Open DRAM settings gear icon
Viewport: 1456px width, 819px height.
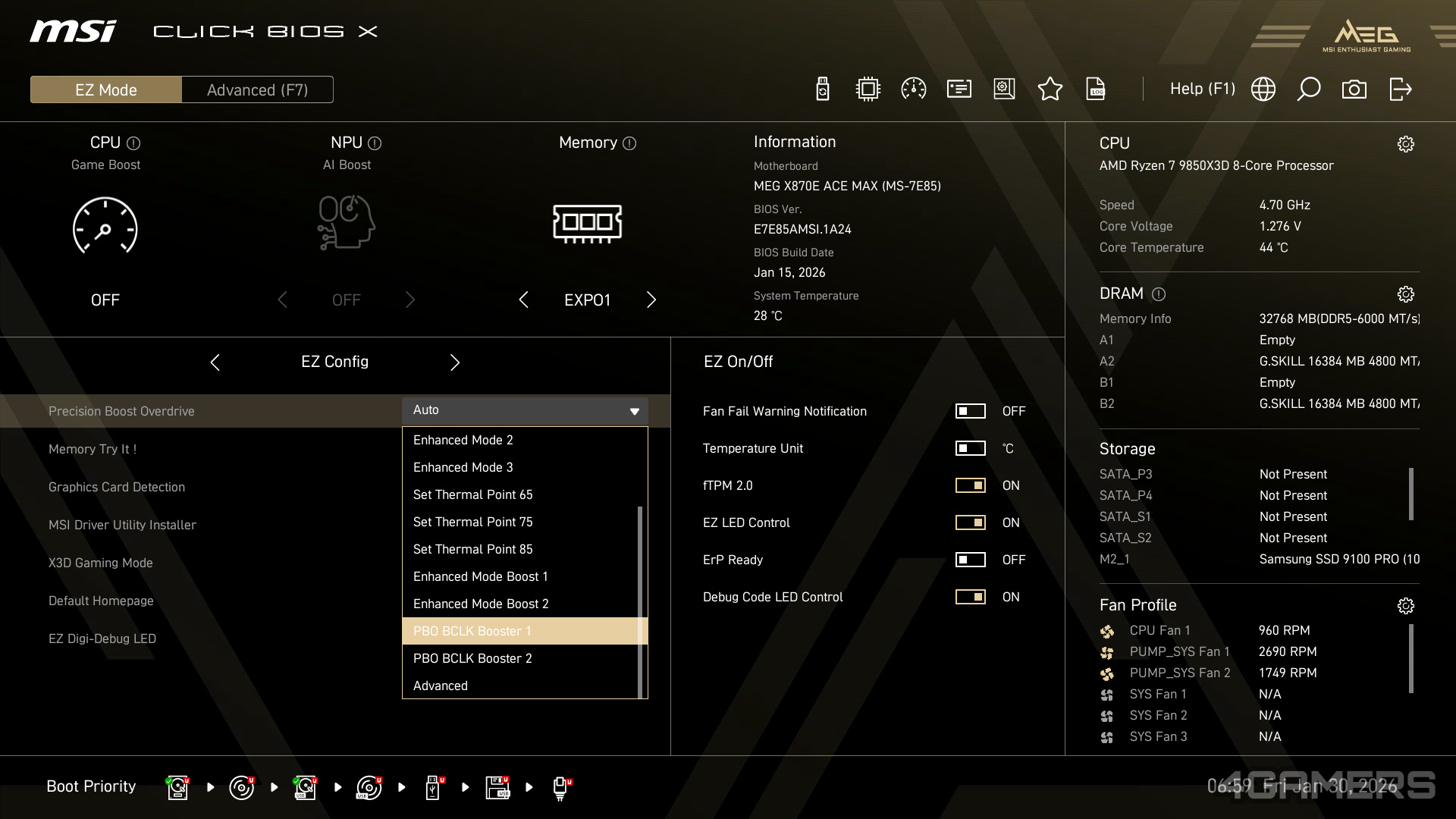pos(1407,293)
